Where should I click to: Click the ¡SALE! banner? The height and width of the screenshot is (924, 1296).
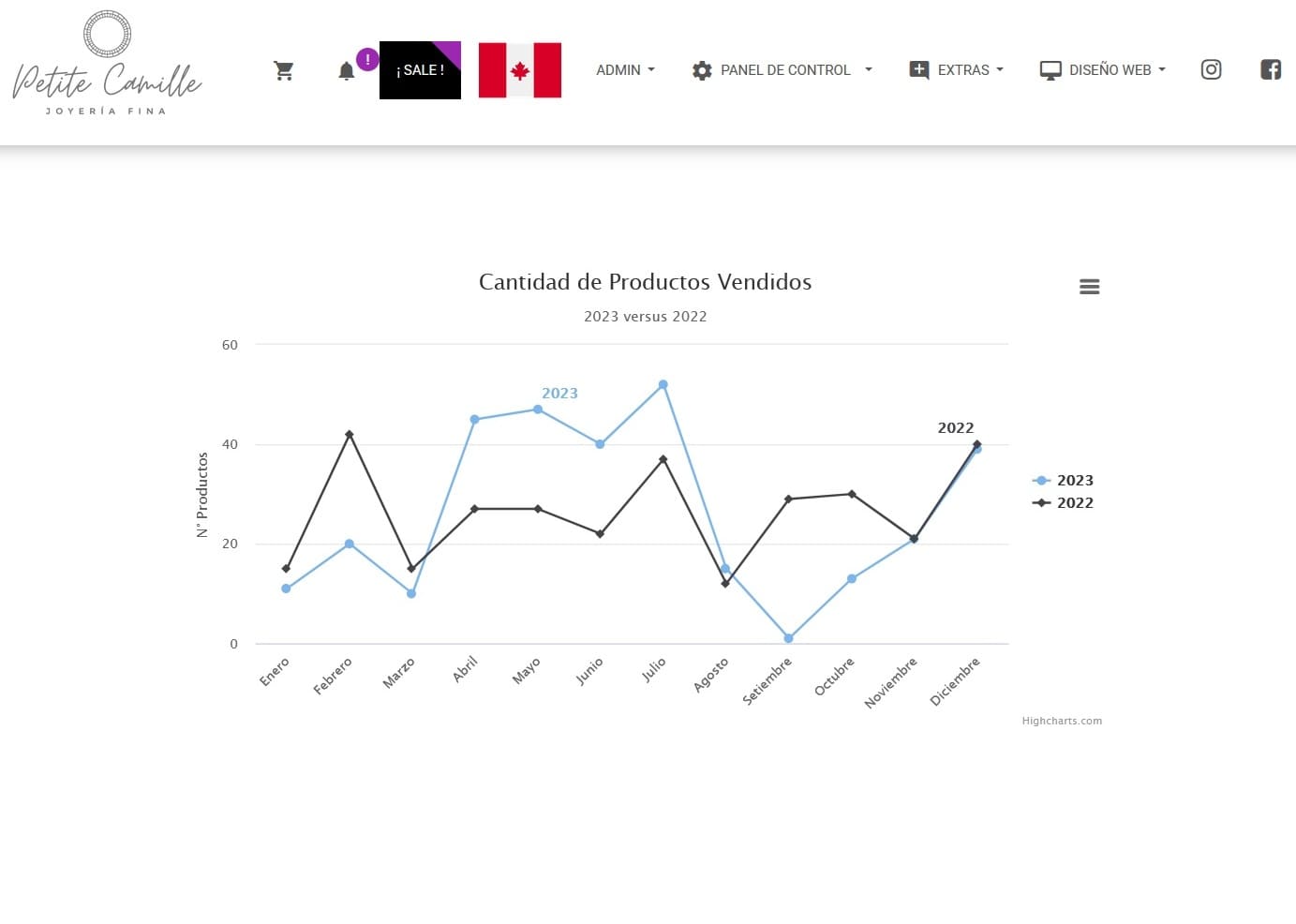pos(420,69)
